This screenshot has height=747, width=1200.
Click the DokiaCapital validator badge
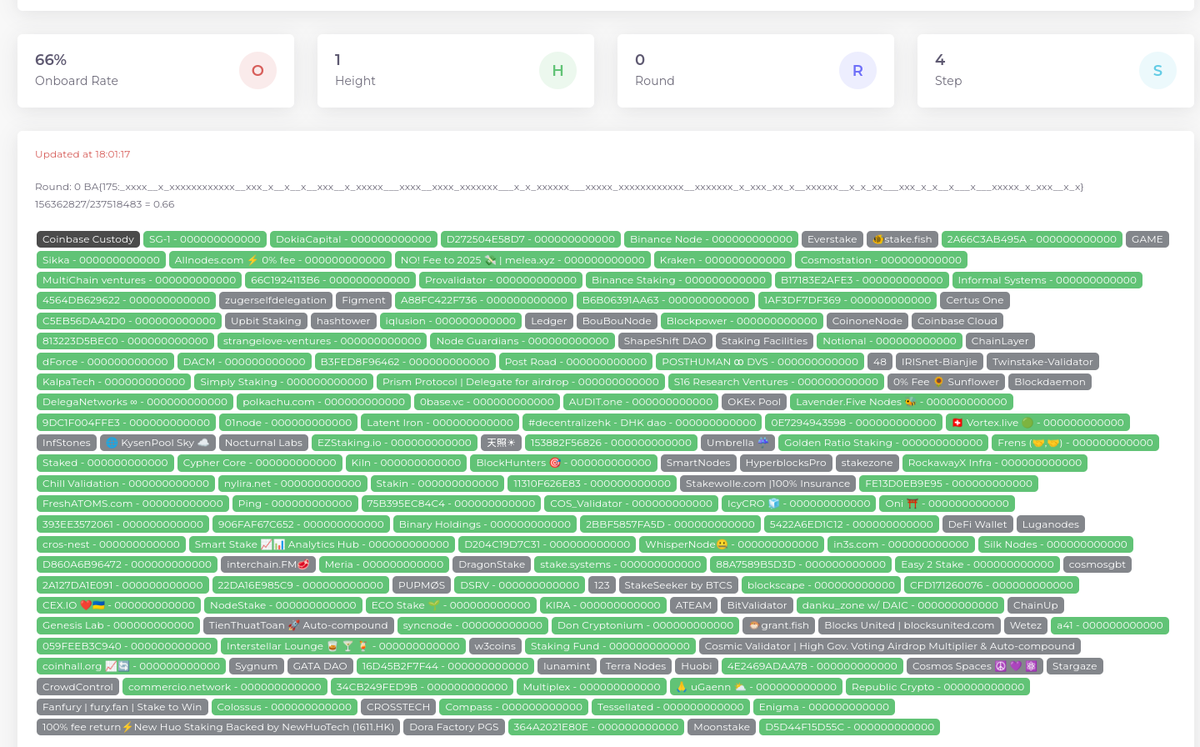[x=354, y=239]
